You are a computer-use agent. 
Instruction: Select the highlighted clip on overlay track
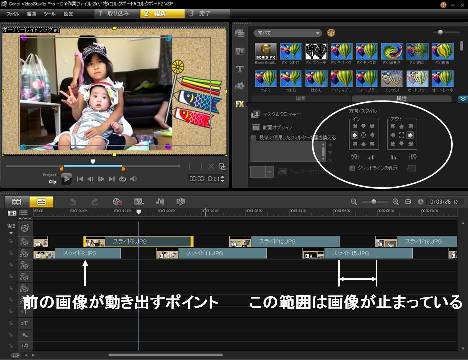pyautogui.click(x=138, y=241)
